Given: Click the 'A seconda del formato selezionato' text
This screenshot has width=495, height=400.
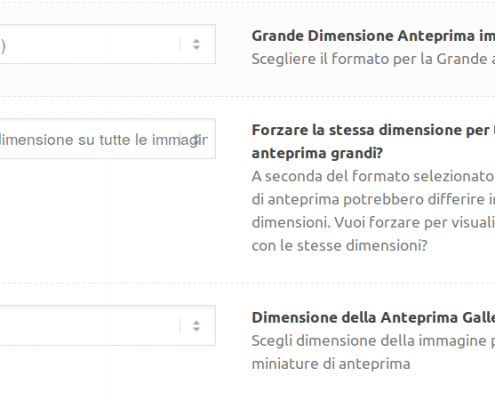Looking at the screenshot, I should (373, 176).
